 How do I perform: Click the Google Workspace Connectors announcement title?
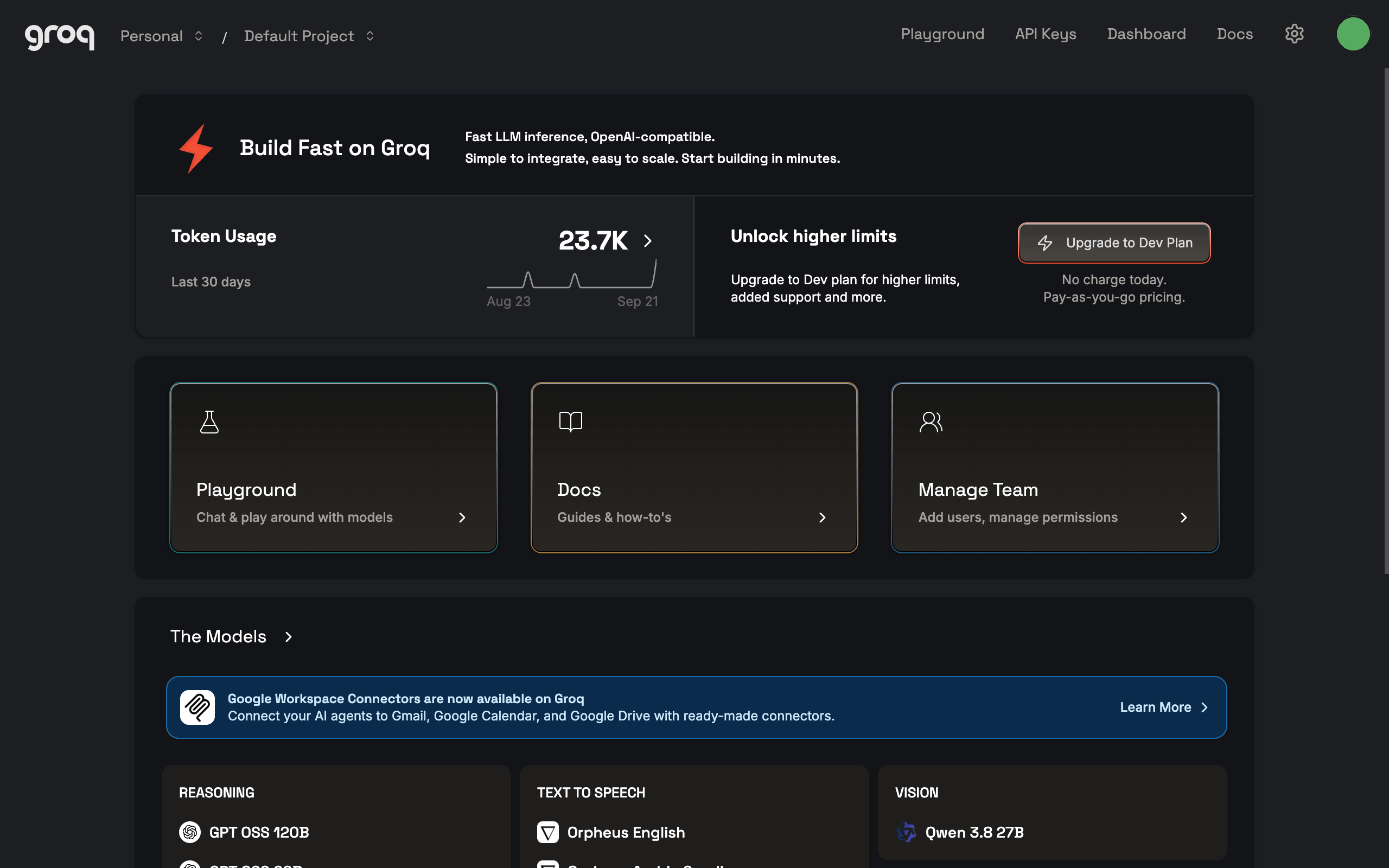(x=406, y=699)
